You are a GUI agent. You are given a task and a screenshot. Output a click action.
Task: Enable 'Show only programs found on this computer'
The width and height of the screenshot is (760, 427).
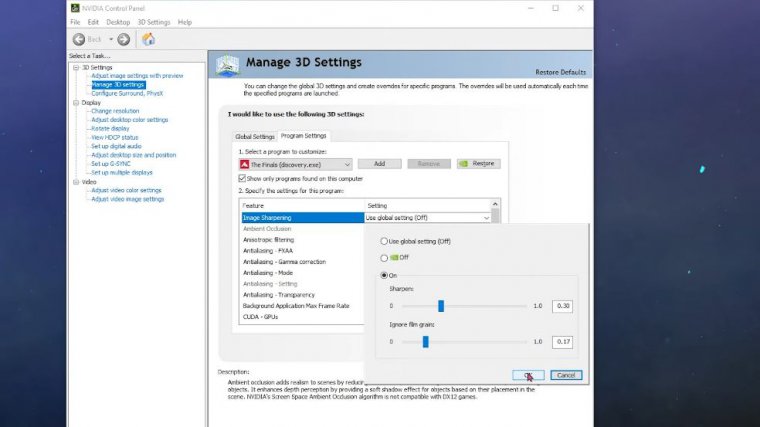(243, 177)
